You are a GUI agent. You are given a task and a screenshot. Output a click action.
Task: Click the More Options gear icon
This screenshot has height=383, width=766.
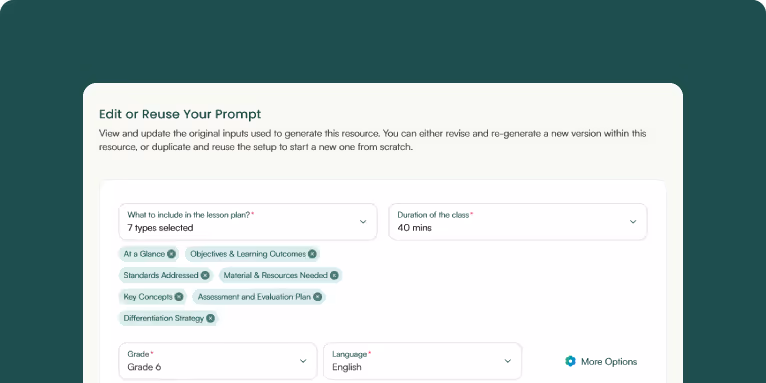point(570,362)
